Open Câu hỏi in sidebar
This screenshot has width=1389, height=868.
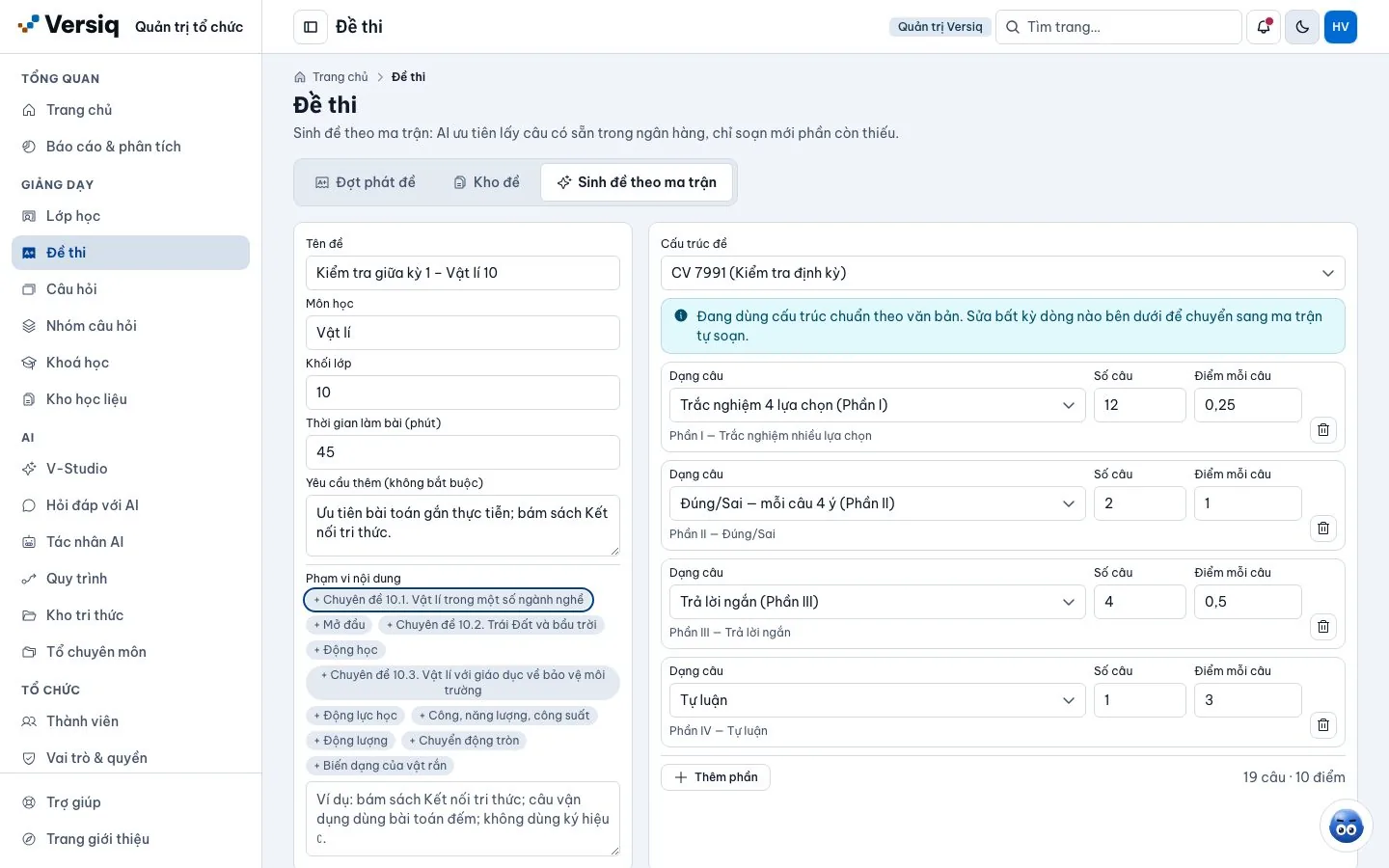pyautogui.click(x=131, y=289)
